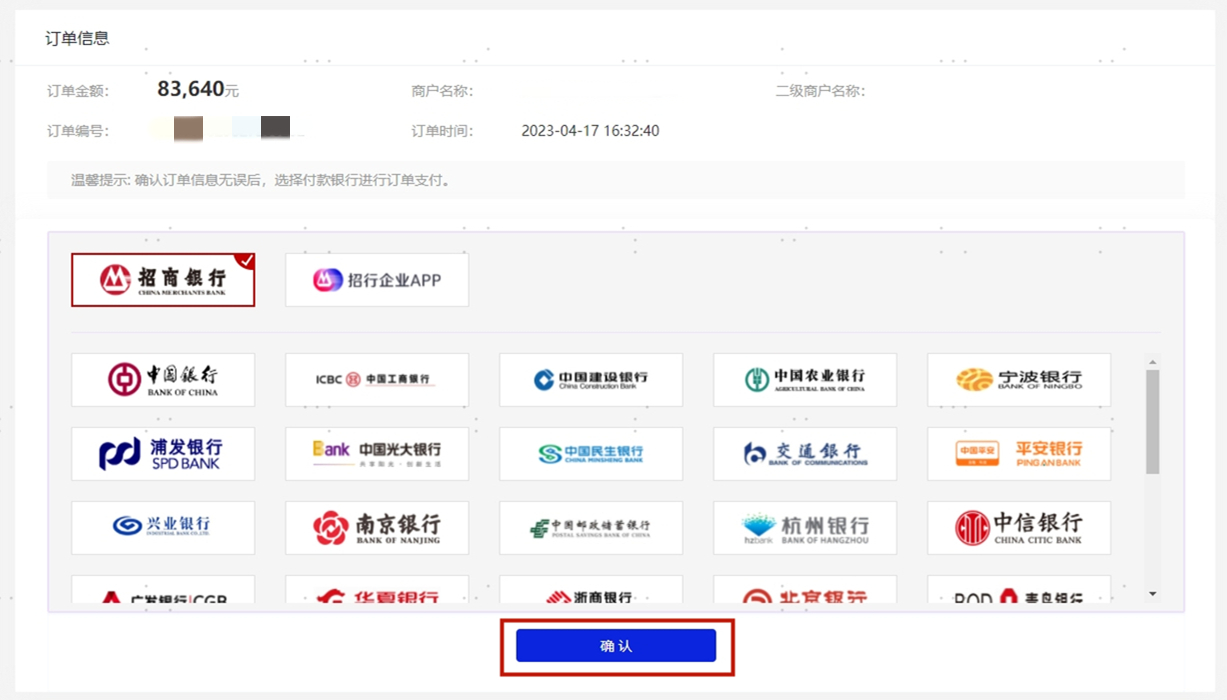Click the bank list scroll-up arrow

tap(1152, 362)
